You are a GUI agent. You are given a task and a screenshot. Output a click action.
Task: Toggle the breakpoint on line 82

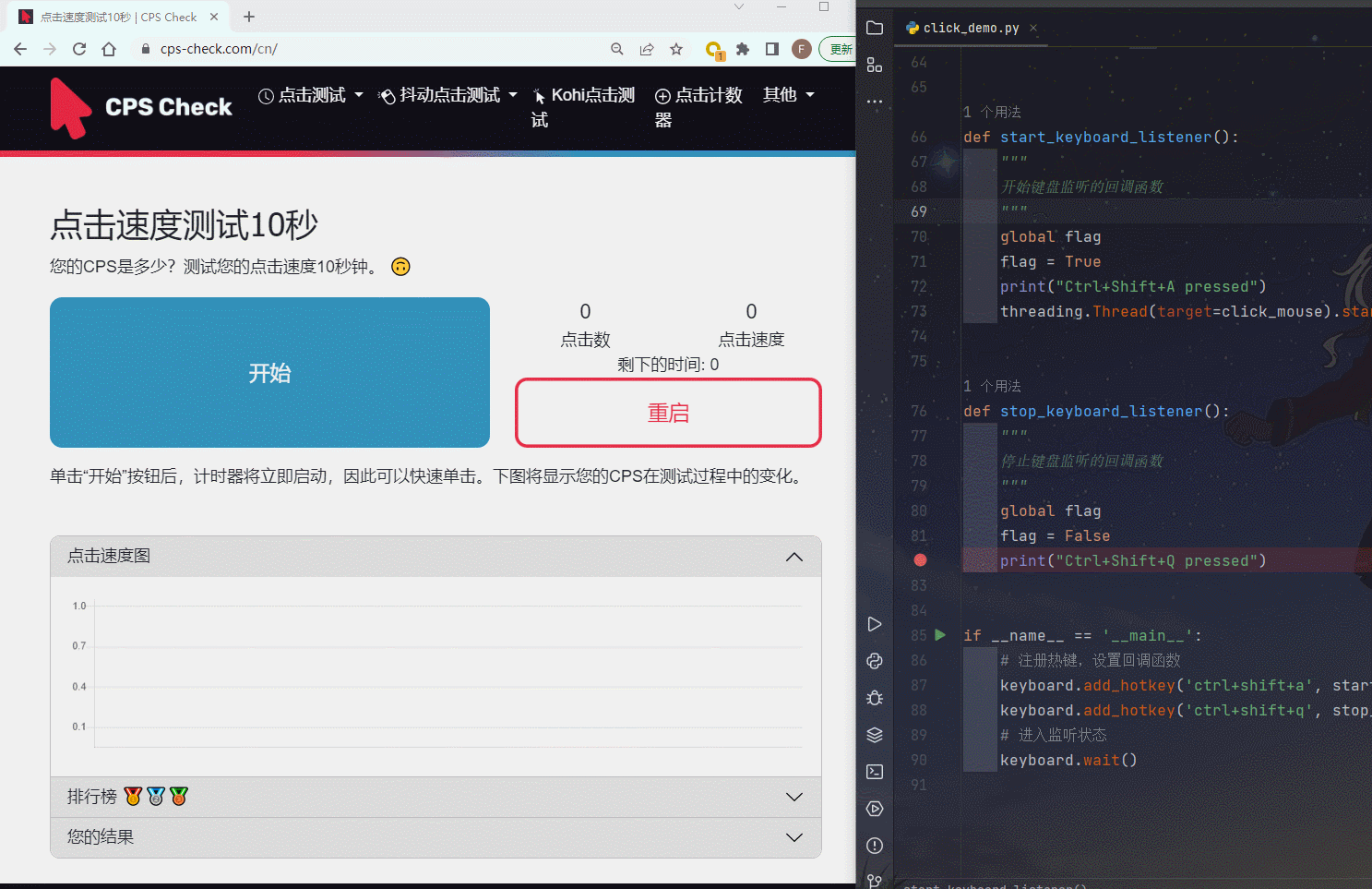tap(920, 559)
